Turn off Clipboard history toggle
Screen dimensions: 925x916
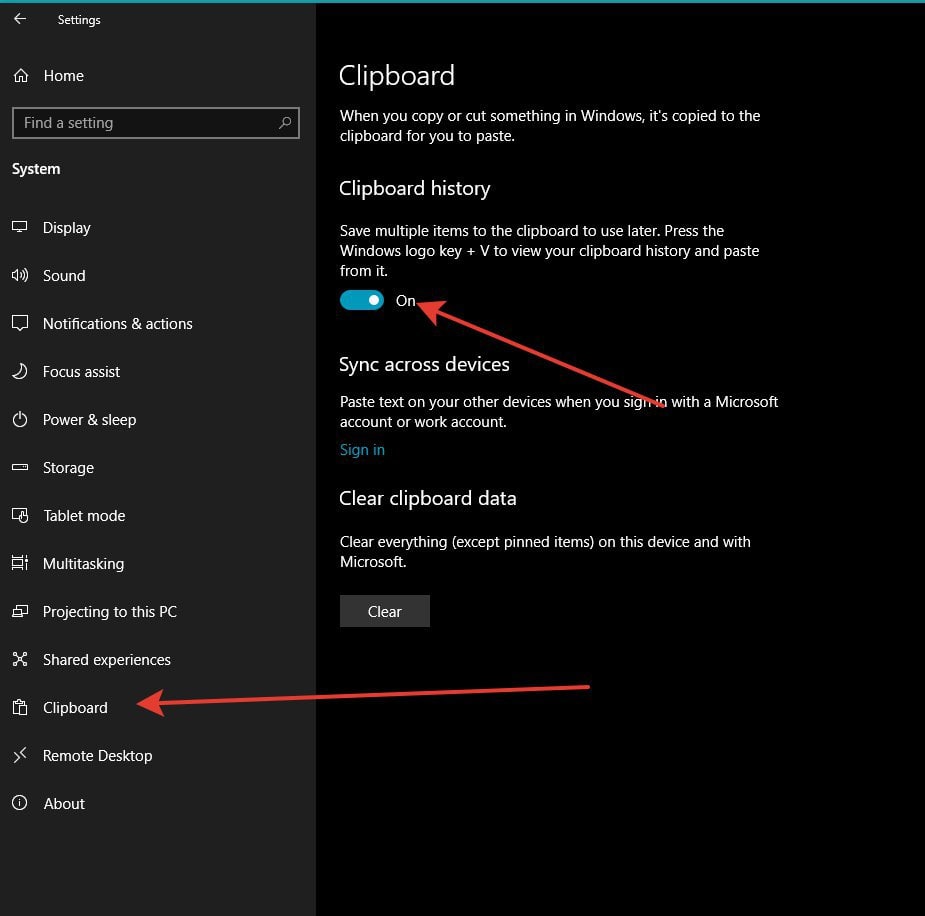(x=362, y=300)
